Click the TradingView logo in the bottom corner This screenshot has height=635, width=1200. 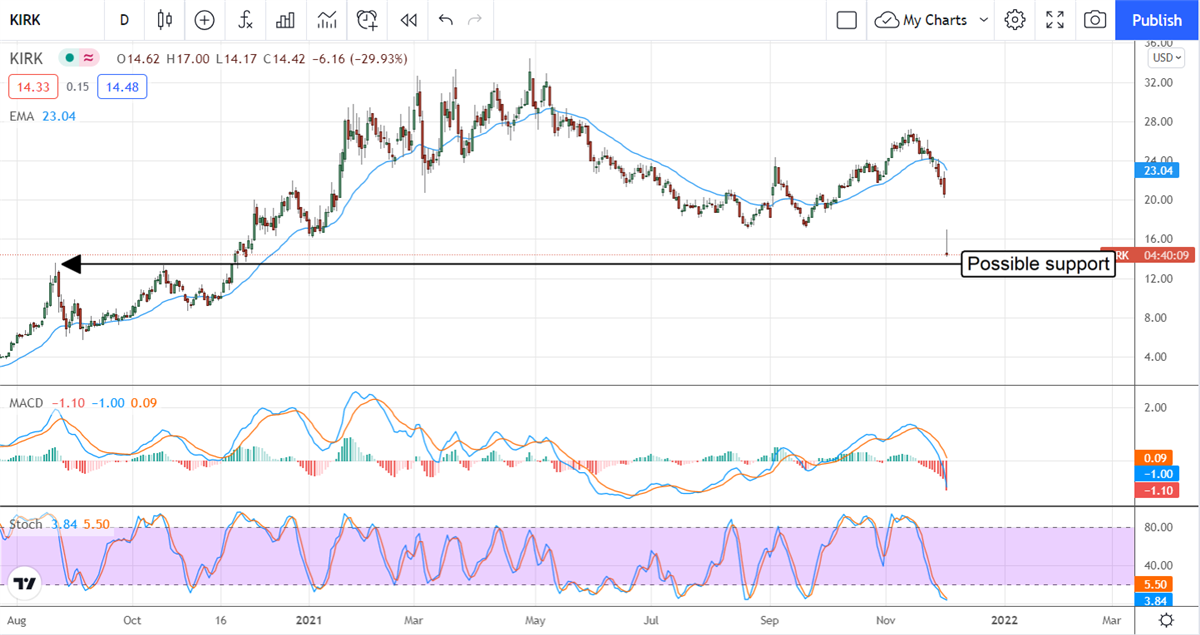(24, 583)
